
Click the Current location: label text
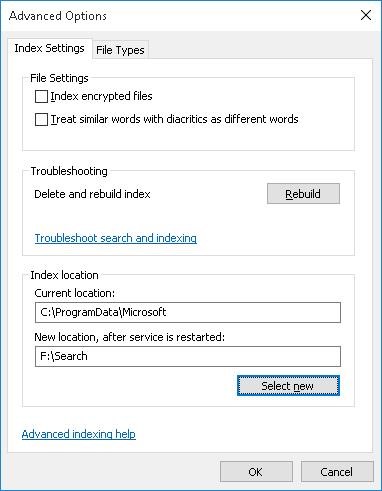(x=74, y=293)
